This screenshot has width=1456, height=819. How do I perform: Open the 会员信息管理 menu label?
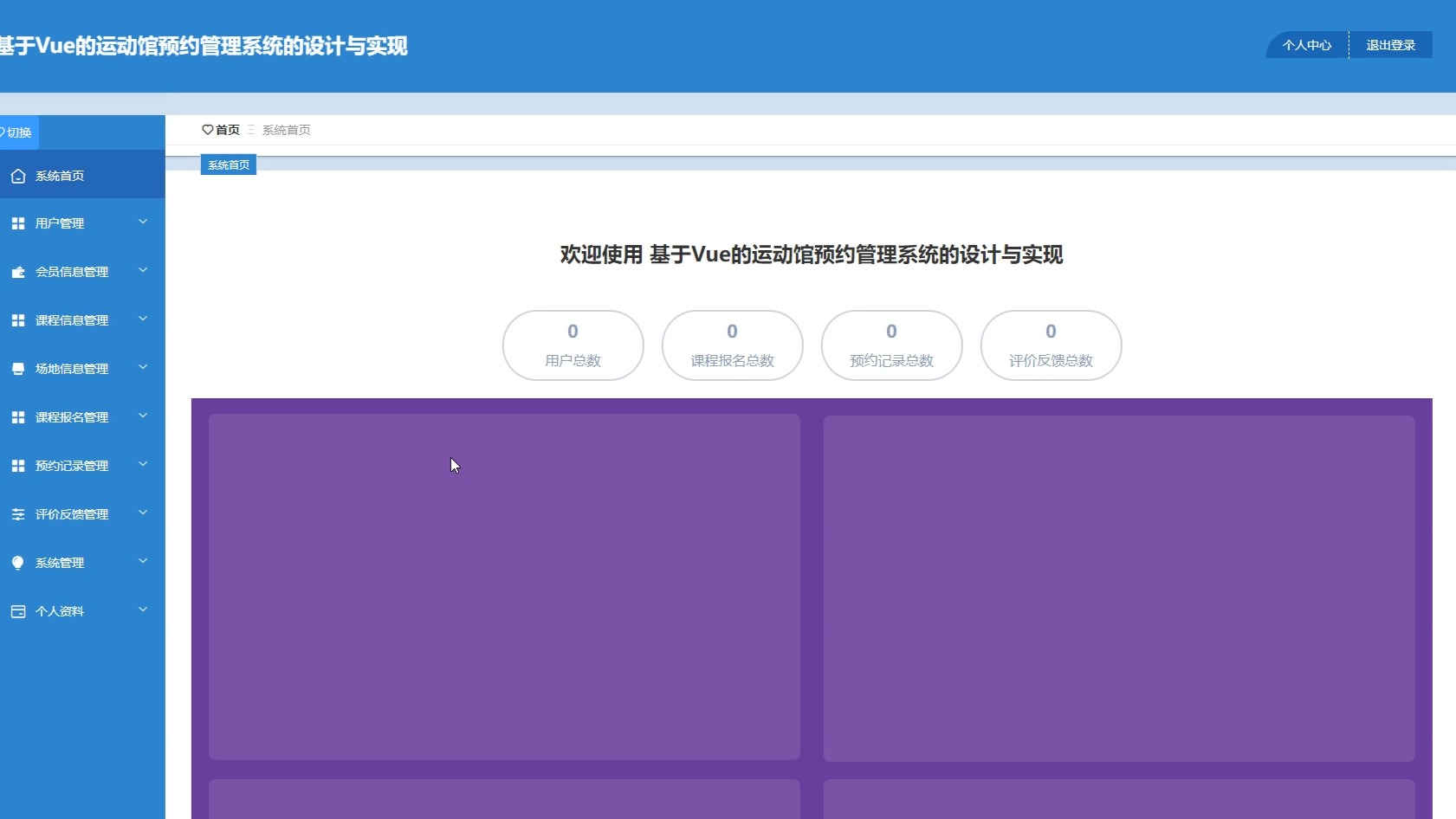[72, 272]
